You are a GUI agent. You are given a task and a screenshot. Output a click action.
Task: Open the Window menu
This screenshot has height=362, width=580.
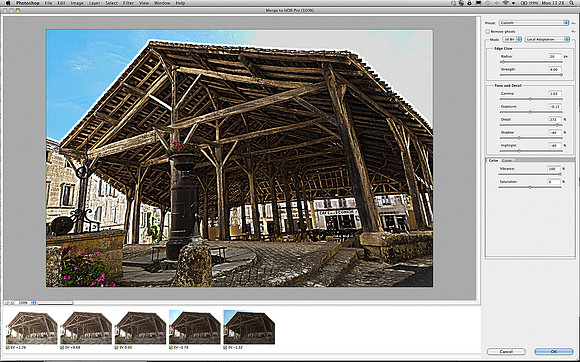pos(162,3)
